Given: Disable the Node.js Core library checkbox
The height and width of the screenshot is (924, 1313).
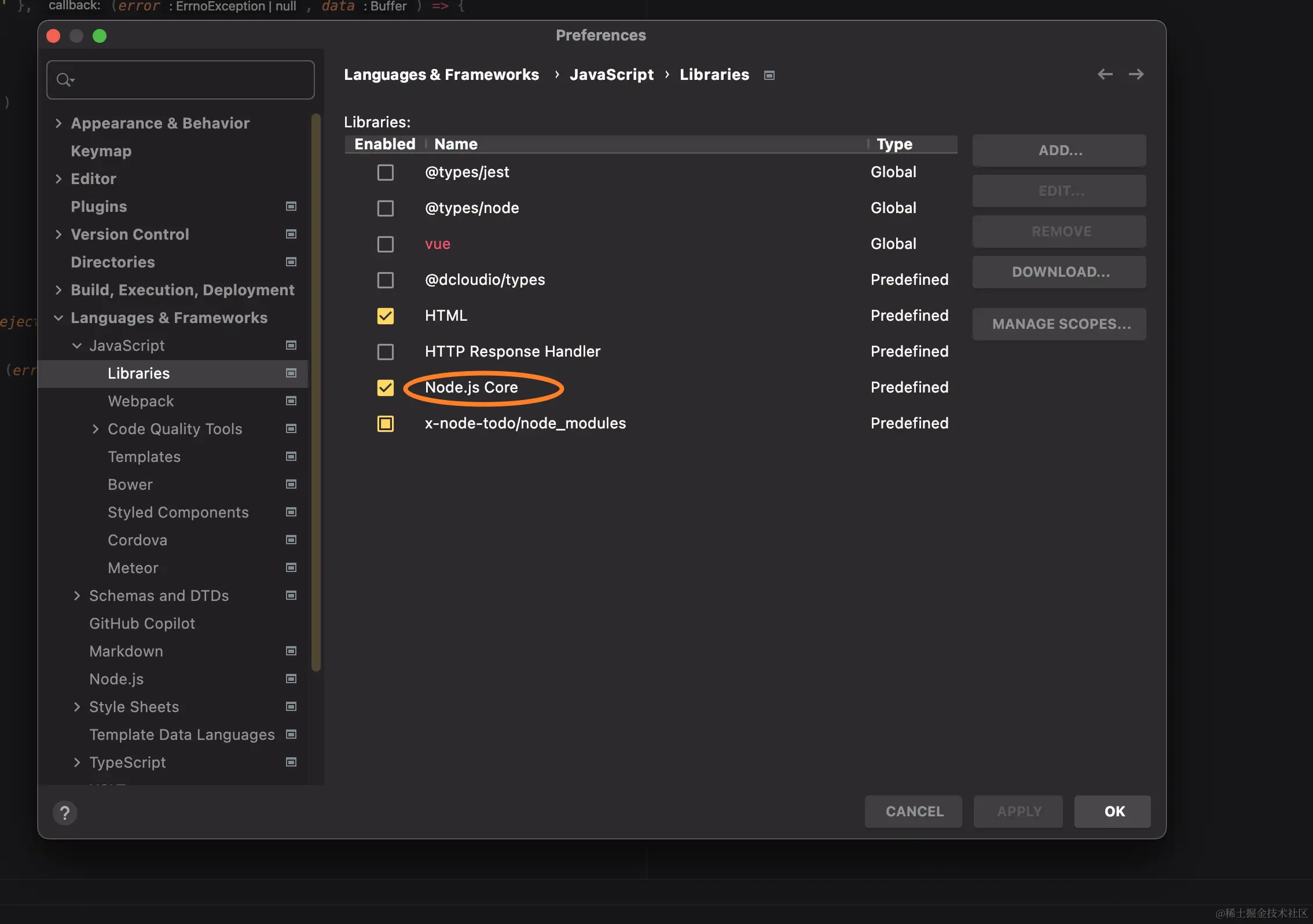Looking at the screenshot, I should (385, 388).
